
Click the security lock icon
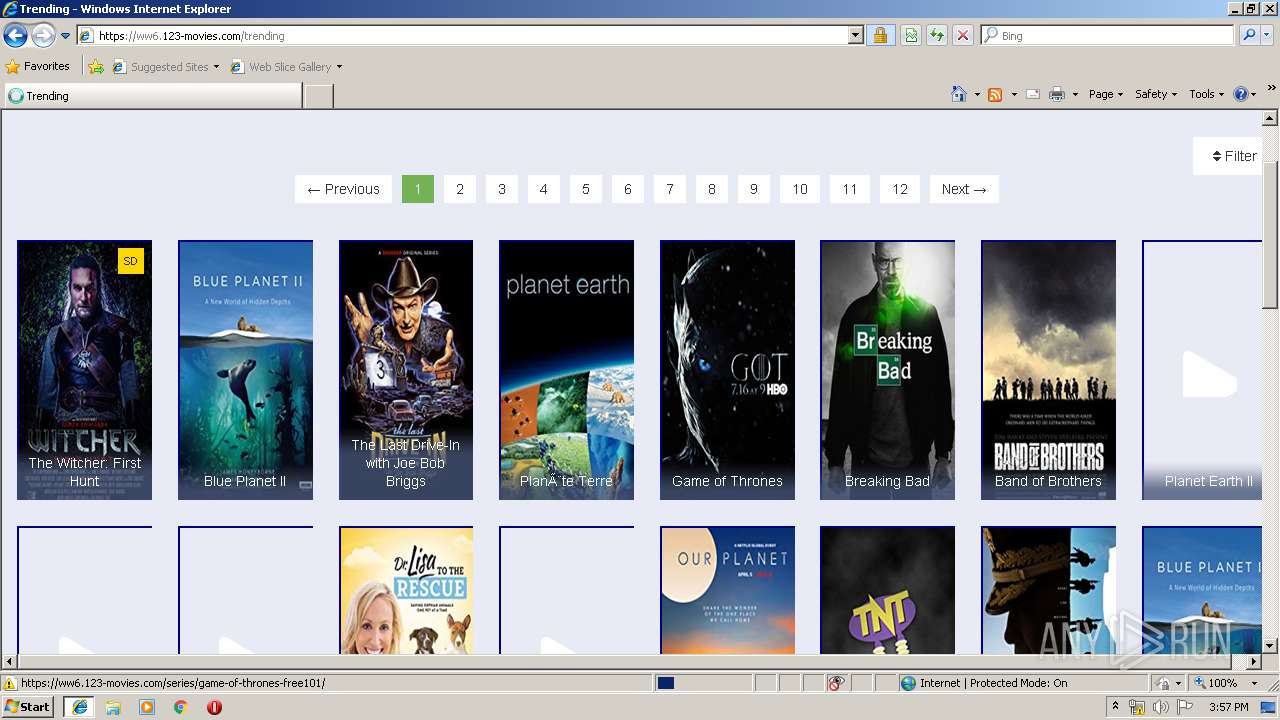[880, 35]
